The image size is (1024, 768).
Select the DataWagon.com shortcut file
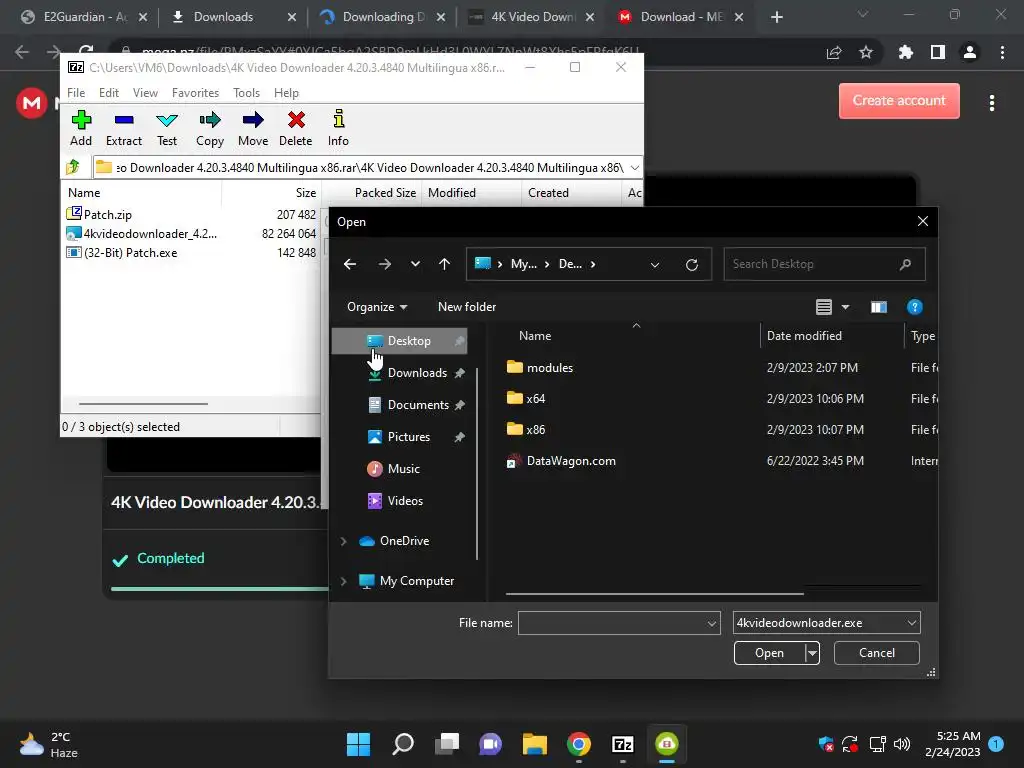coord(571,461)
